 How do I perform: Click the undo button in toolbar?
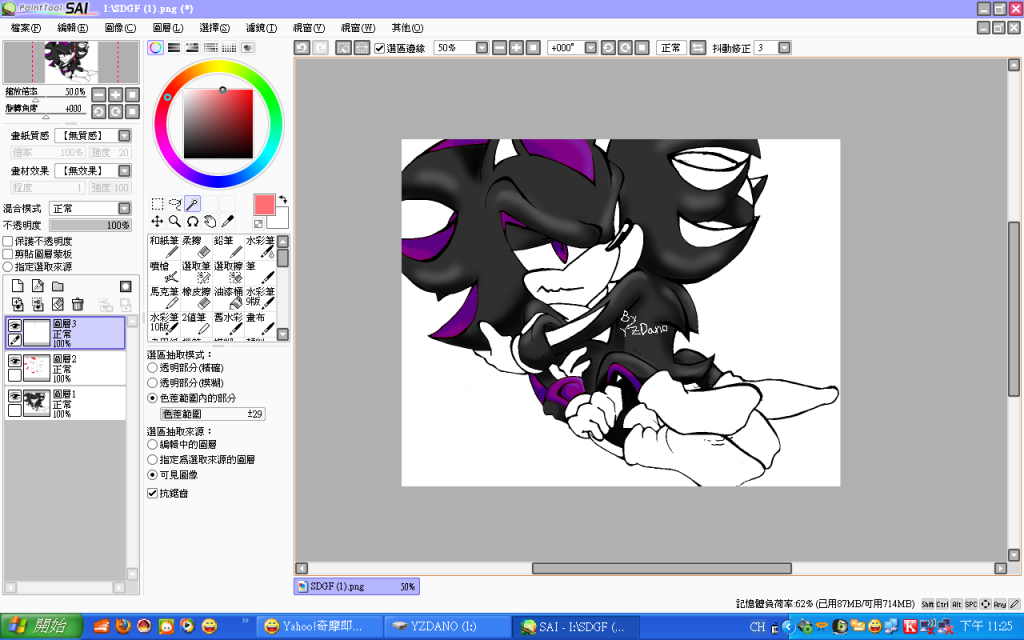(x=301, y=47)
